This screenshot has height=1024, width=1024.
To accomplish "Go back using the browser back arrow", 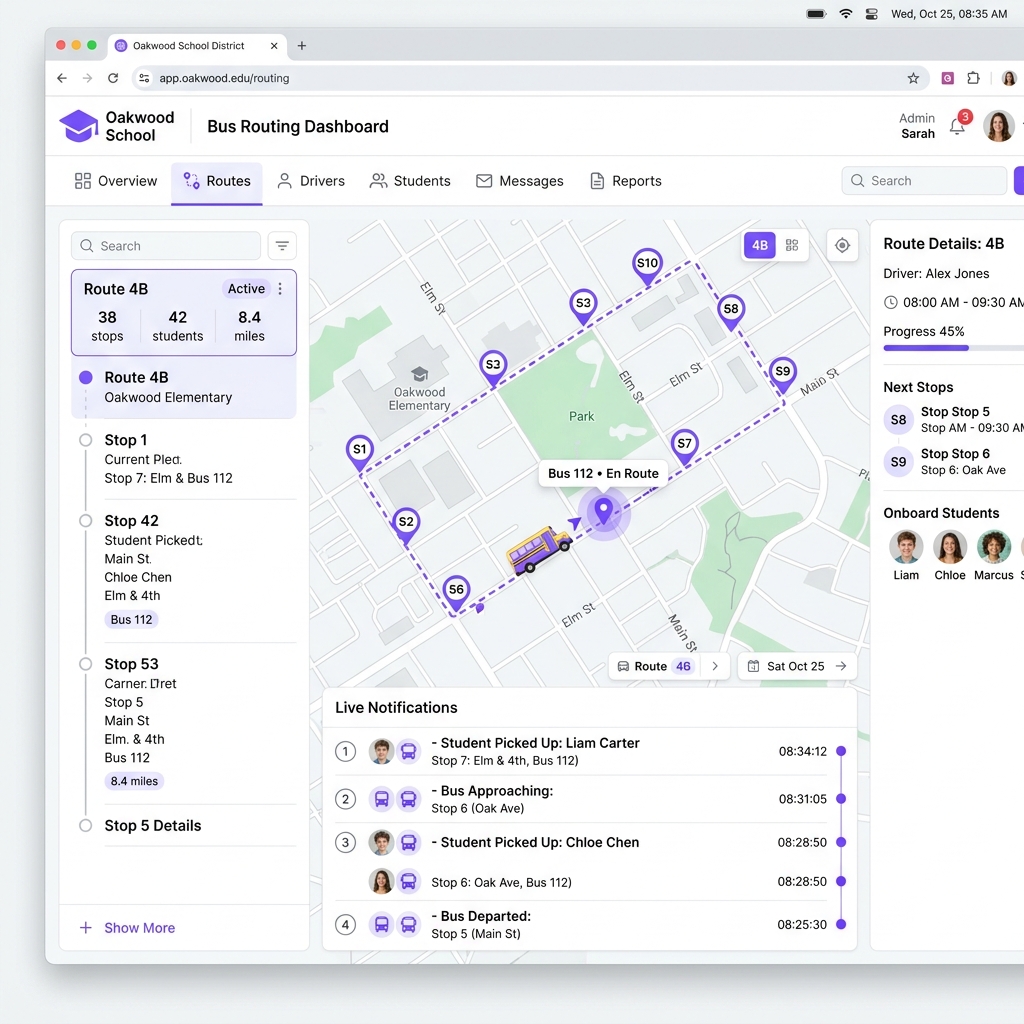I will pyautogui.click(x=62, y=78).
